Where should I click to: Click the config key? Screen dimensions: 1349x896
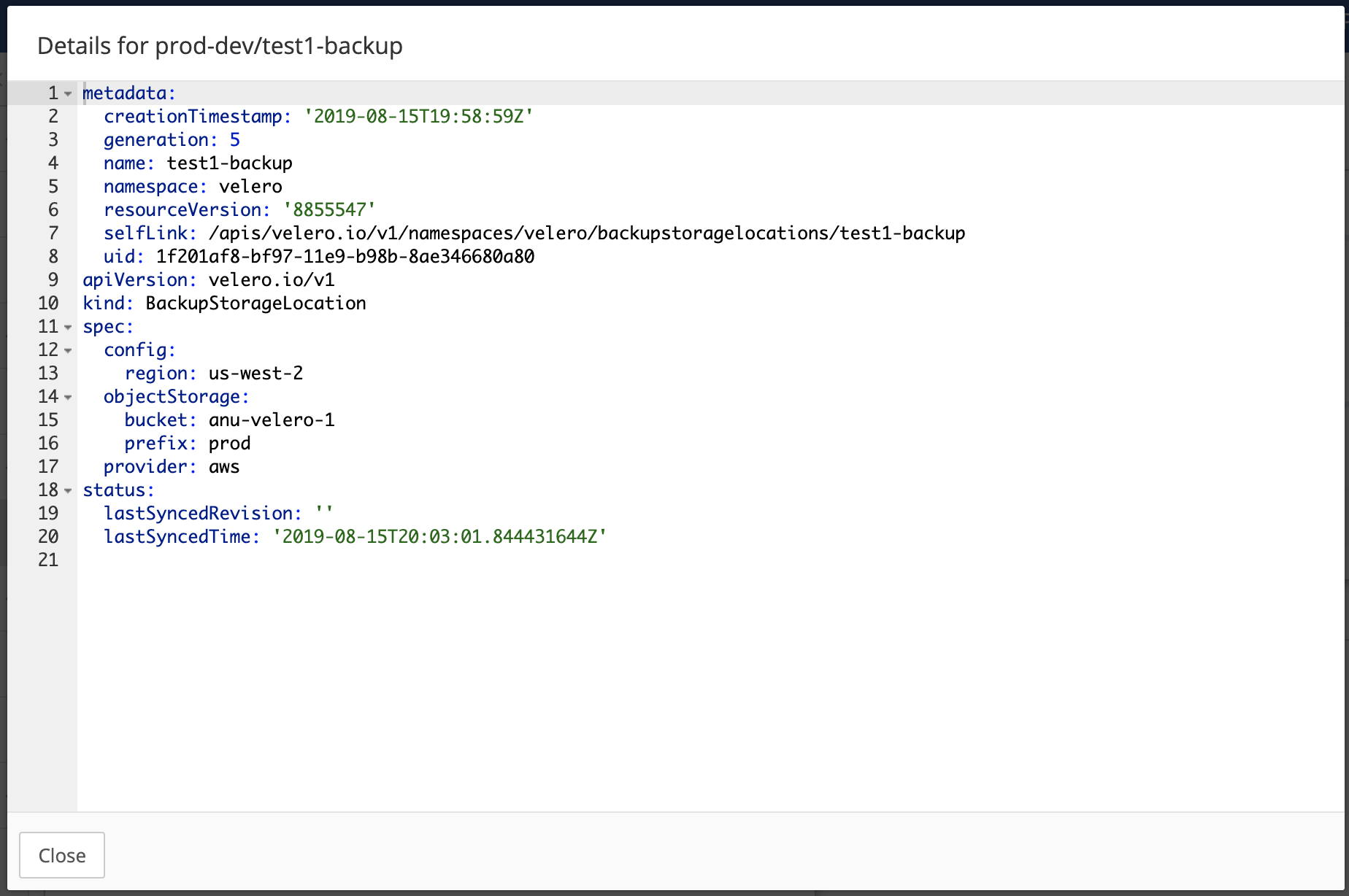139,350
